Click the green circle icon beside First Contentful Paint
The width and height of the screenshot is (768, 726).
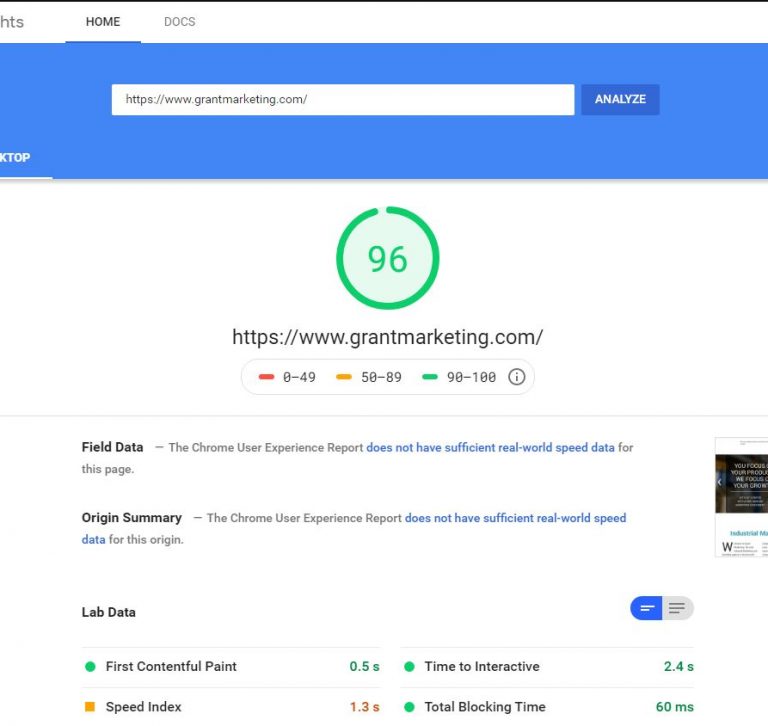pyautogui.click(x=90, y=667)
